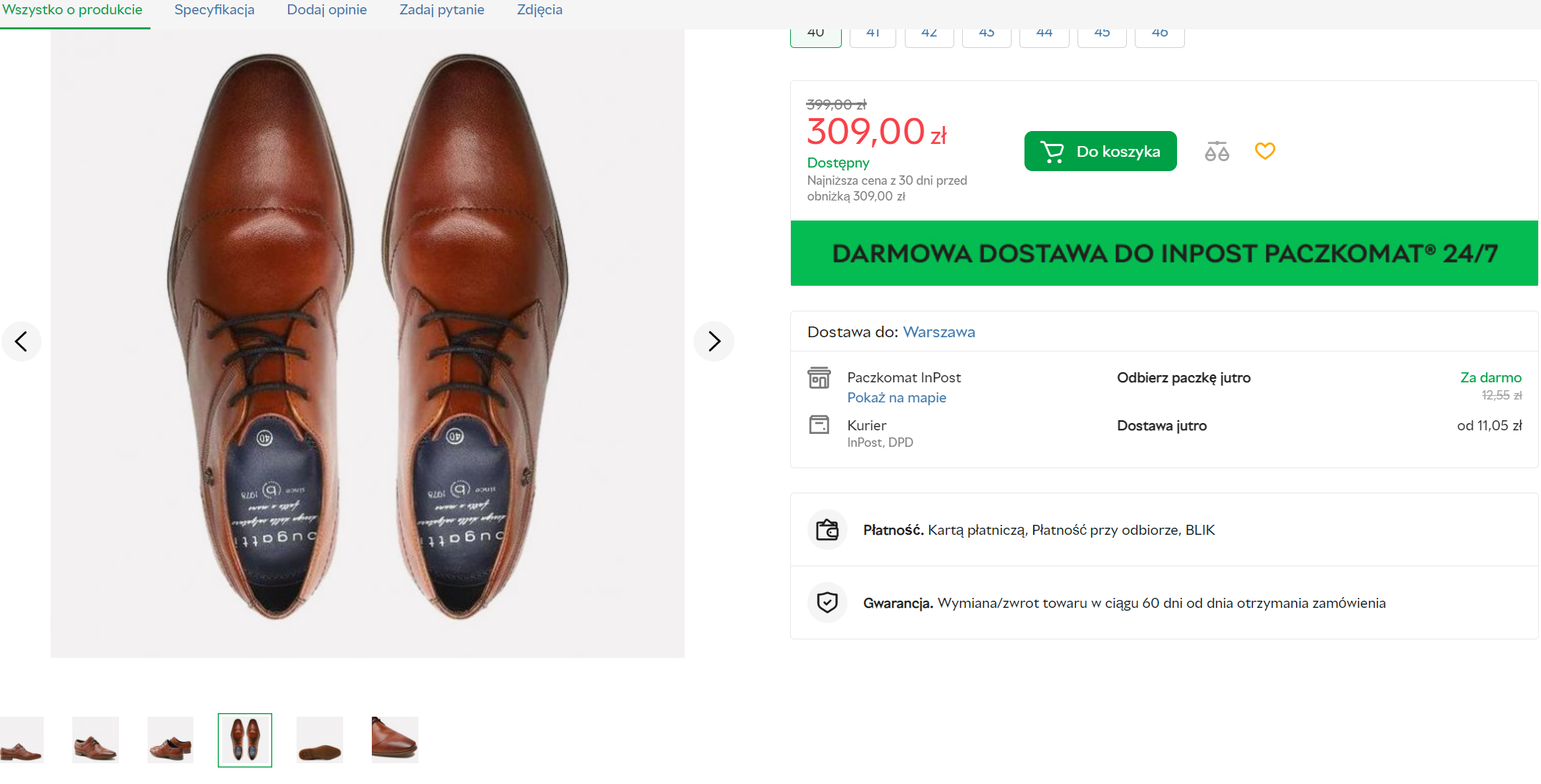Open Pokaż na mapie link
Screen dimensions: 1541x784
coord(896,398)
